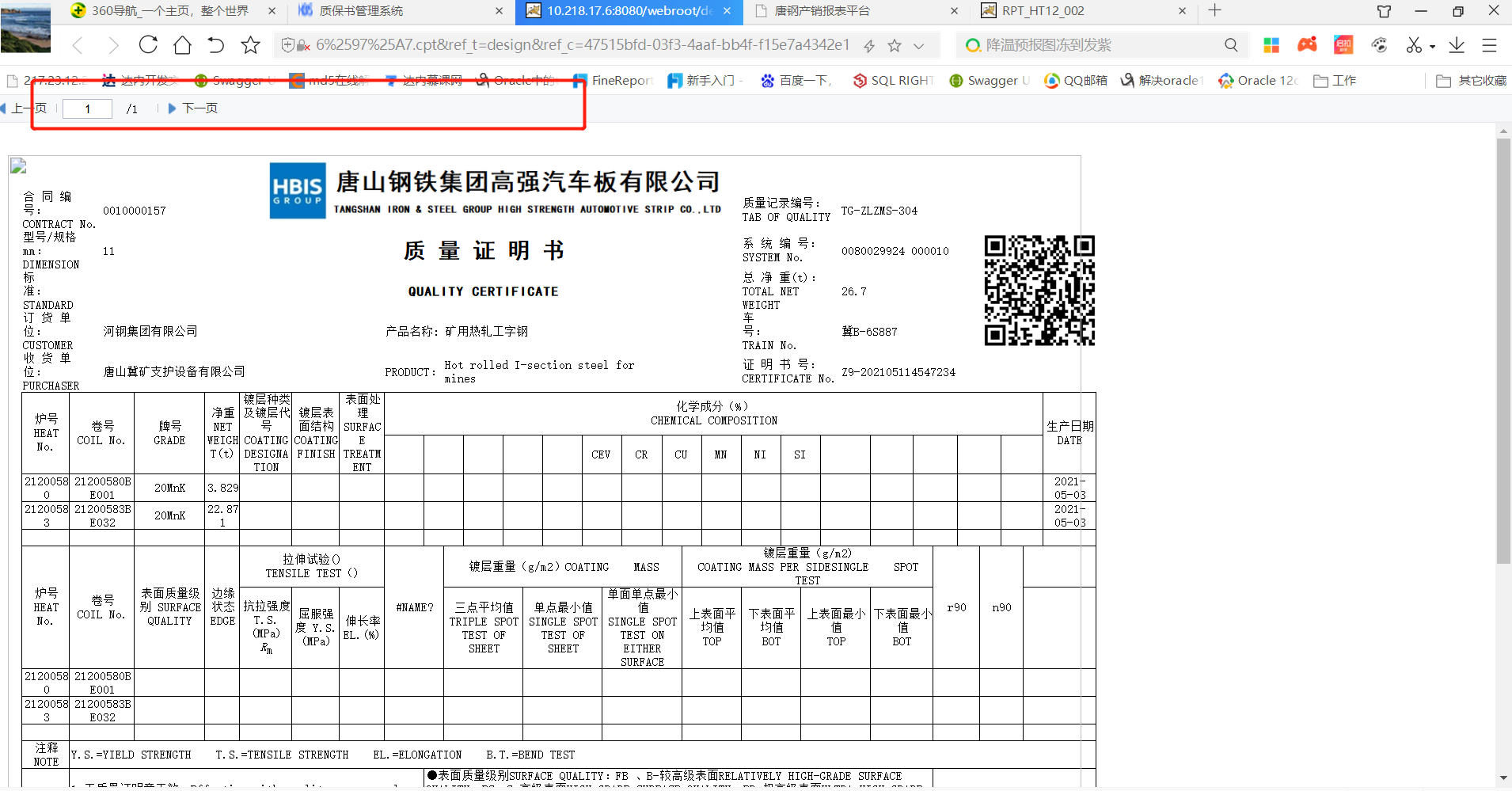
Task: Open the SQL RIGHT bookmark
Action: (894, 81)
